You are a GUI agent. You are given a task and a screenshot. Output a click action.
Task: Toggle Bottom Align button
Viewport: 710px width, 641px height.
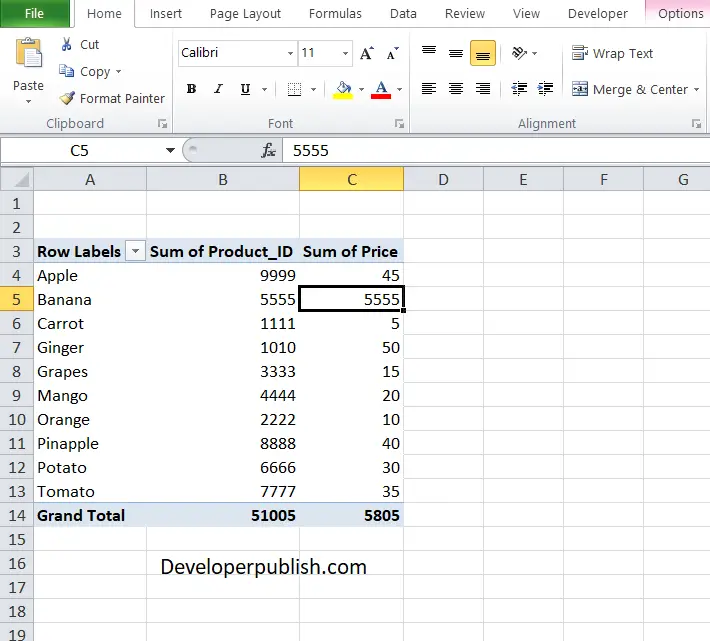click(483, 53)
